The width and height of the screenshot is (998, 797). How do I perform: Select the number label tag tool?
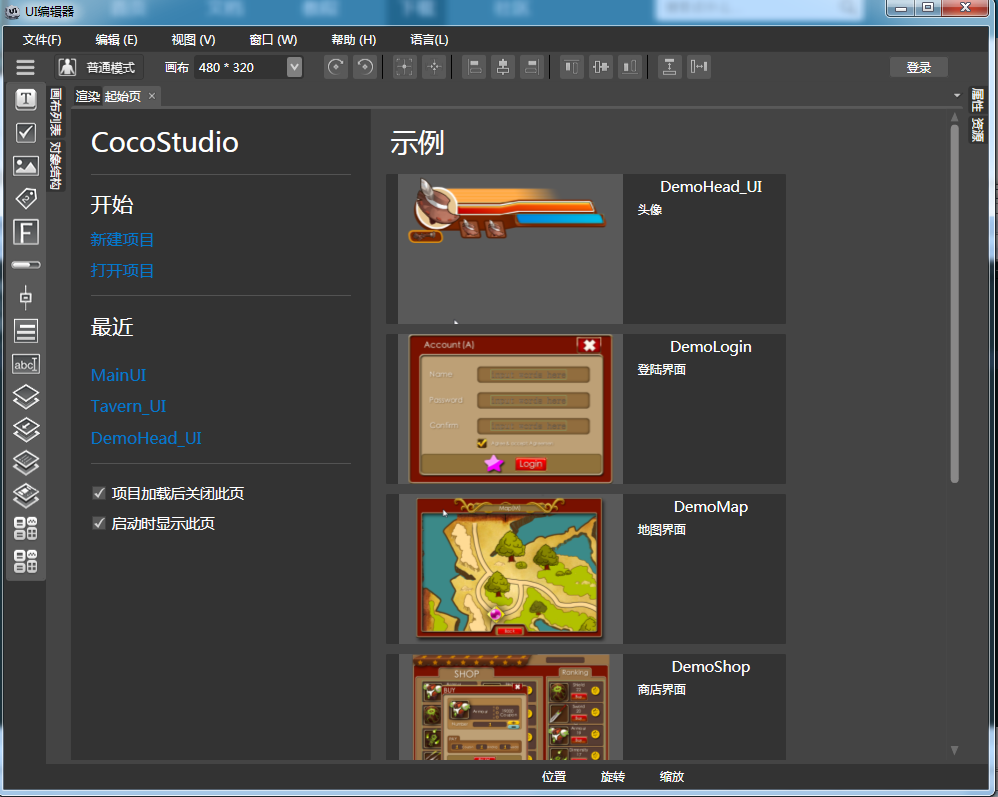pyautogui.click(x=25, y=199)
